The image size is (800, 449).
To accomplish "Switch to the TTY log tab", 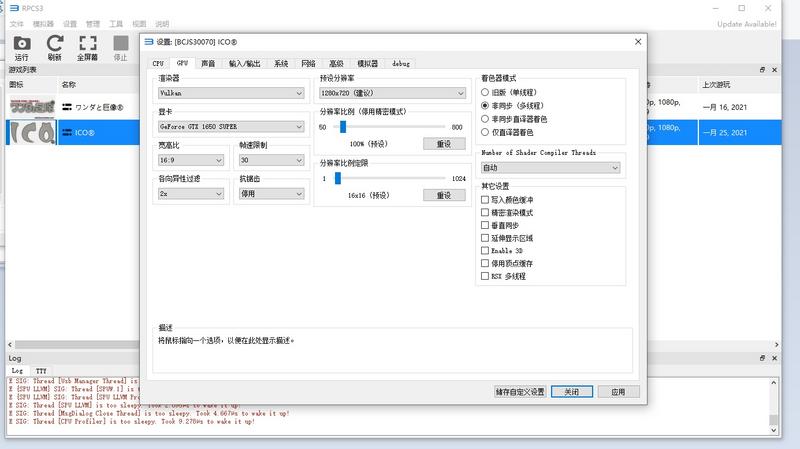I will [x=41, y=371].
